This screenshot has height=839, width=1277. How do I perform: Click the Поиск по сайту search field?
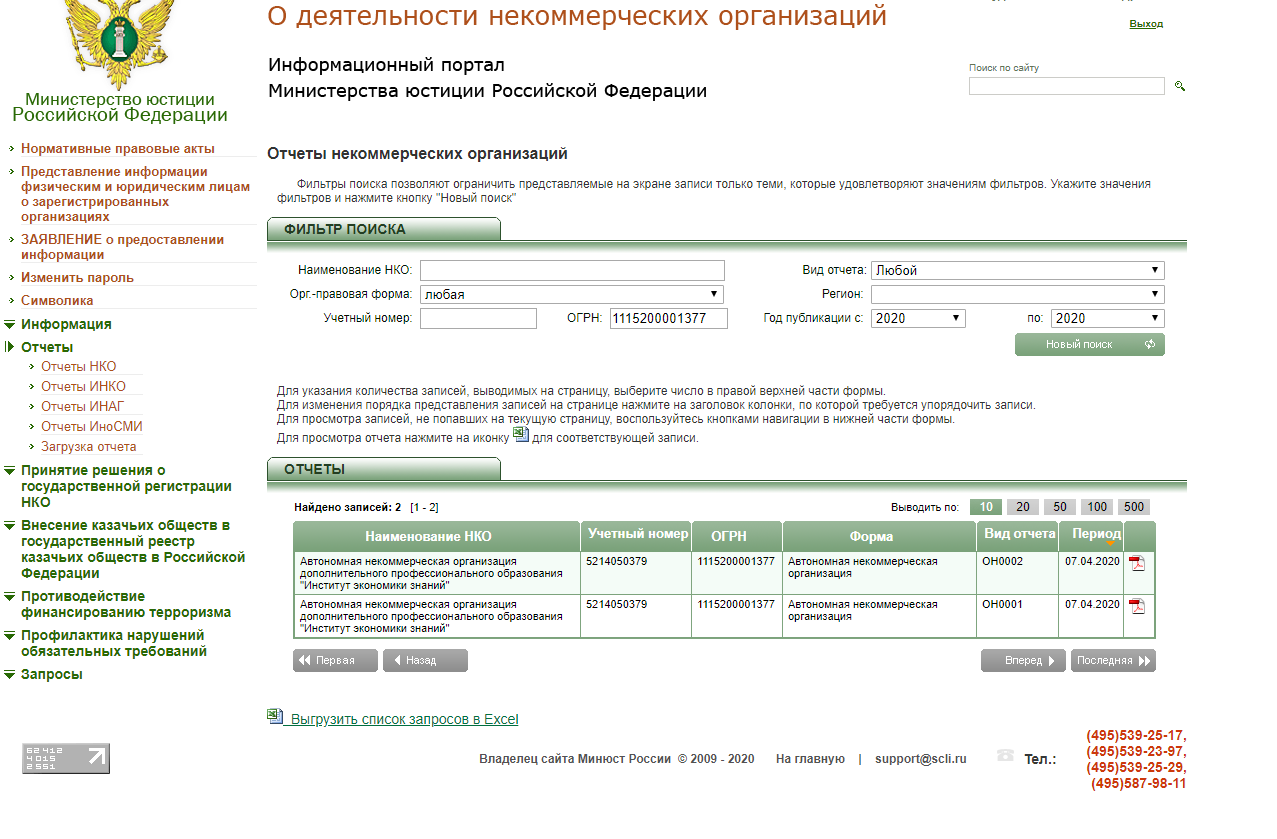1067,86
